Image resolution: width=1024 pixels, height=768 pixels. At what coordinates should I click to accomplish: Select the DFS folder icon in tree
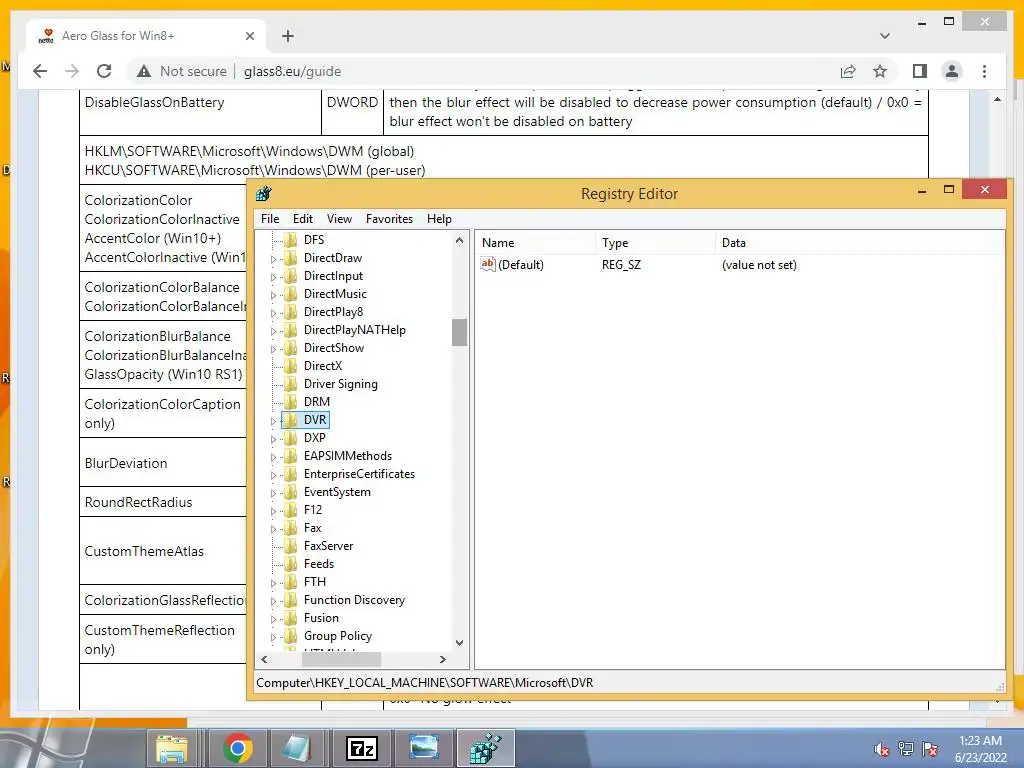point(291,240)
